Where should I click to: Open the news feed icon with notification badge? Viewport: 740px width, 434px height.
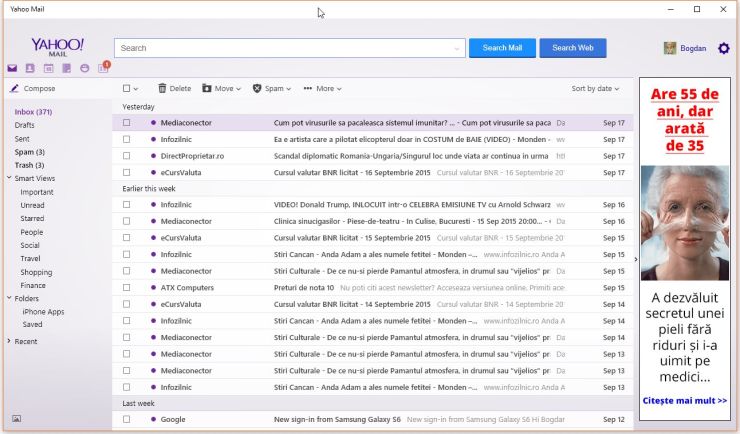coord(102,68)
